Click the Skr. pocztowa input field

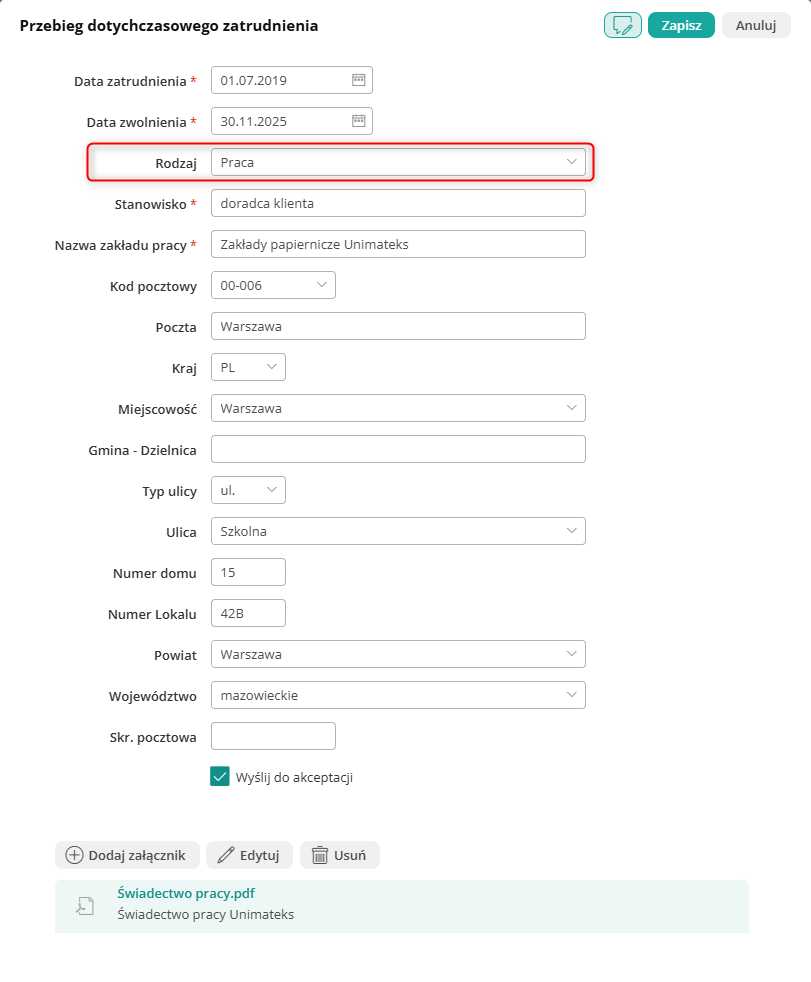pos(273,736)
